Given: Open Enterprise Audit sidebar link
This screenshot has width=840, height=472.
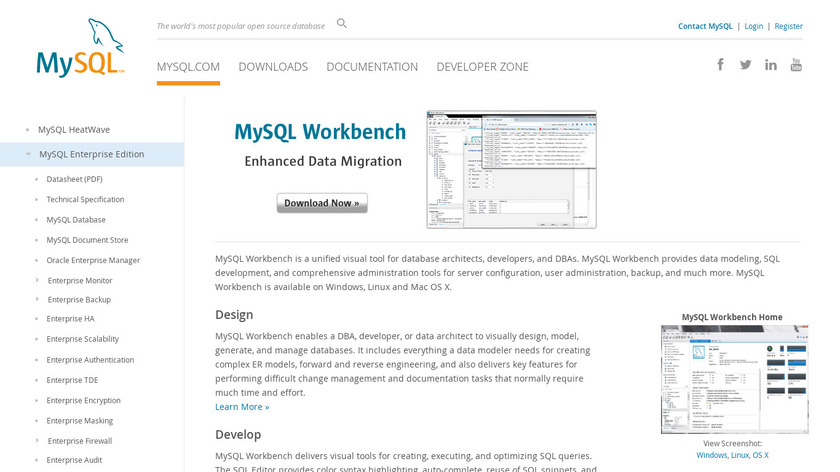Looking at the screenshot, I should (x=74, y=460).
